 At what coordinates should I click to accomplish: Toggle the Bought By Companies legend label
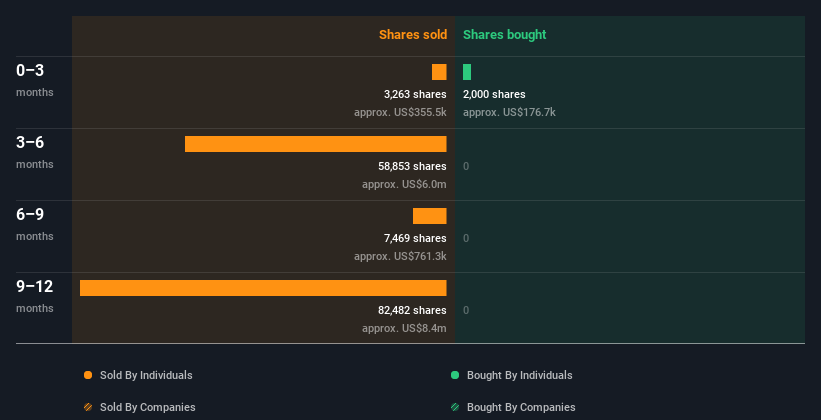pyautogui.click(x=521, y=407)
